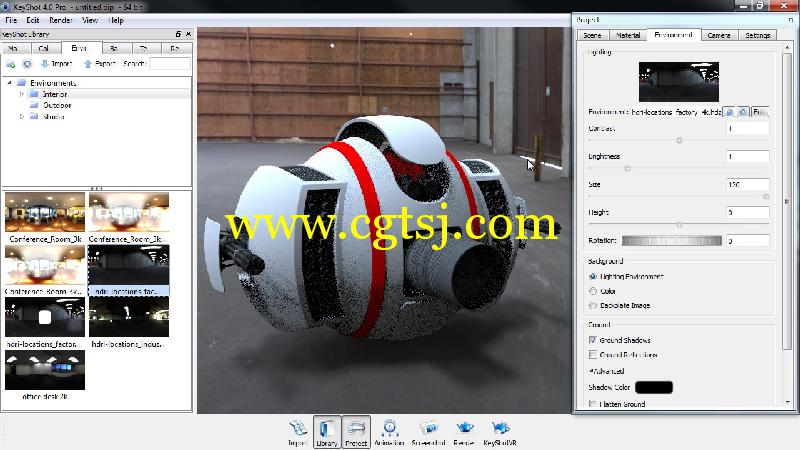Select the Interior folder

pyautogui.click(x=55, y=94)
